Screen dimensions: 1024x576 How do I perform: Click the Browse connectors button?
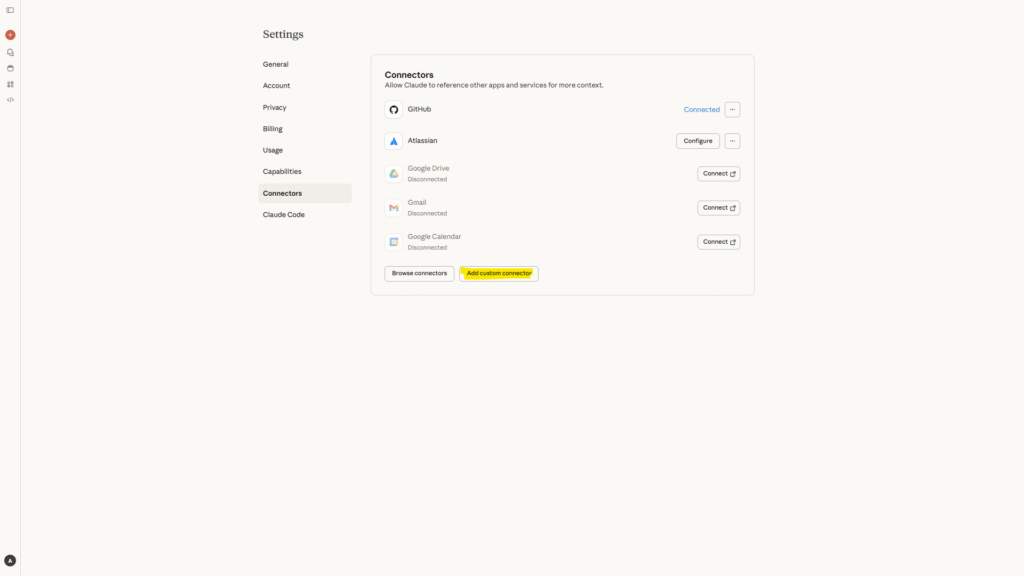point(419,273)
